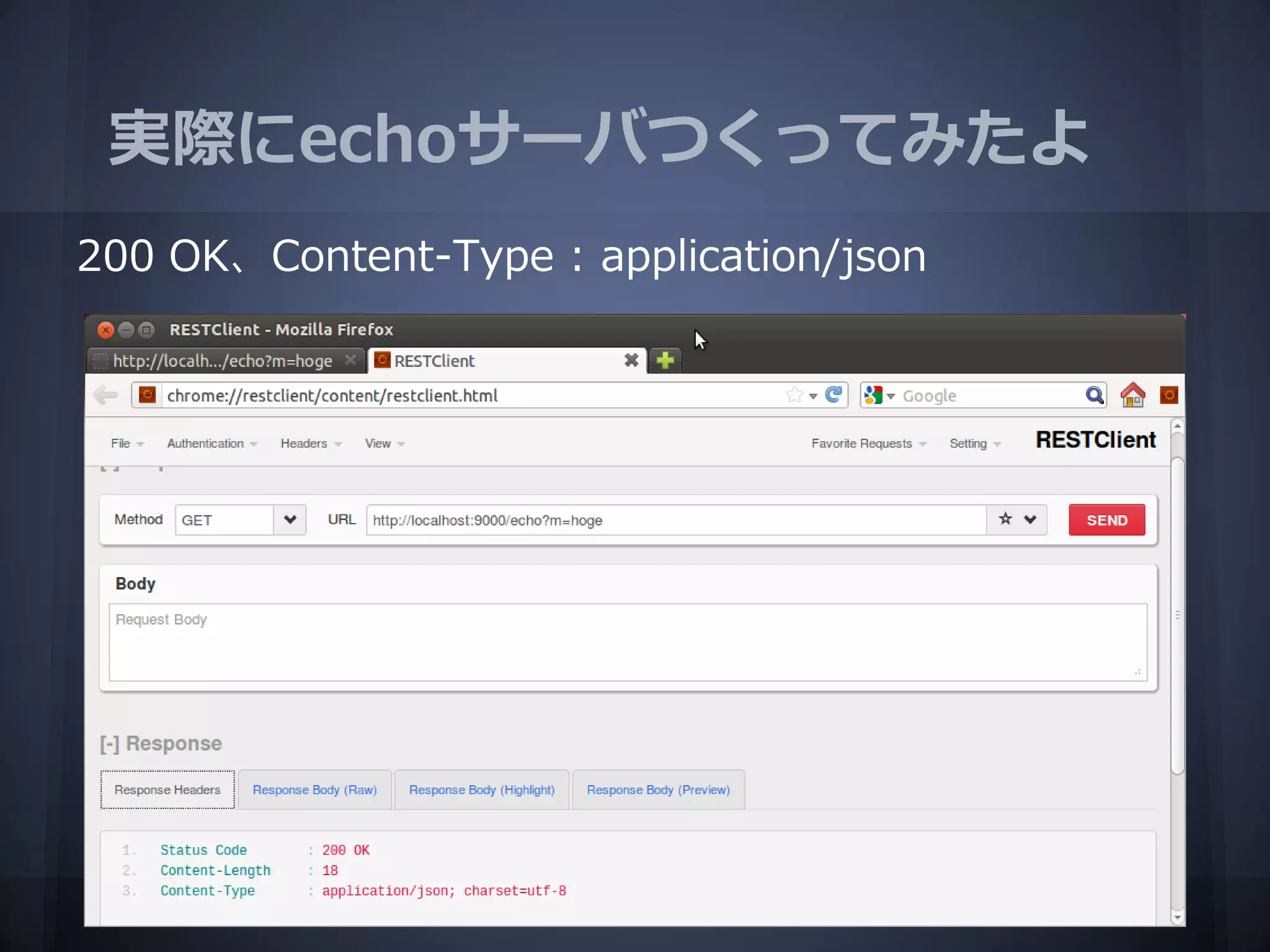
Task: Click scrollbar up arrow
Action: point(1177,426)
